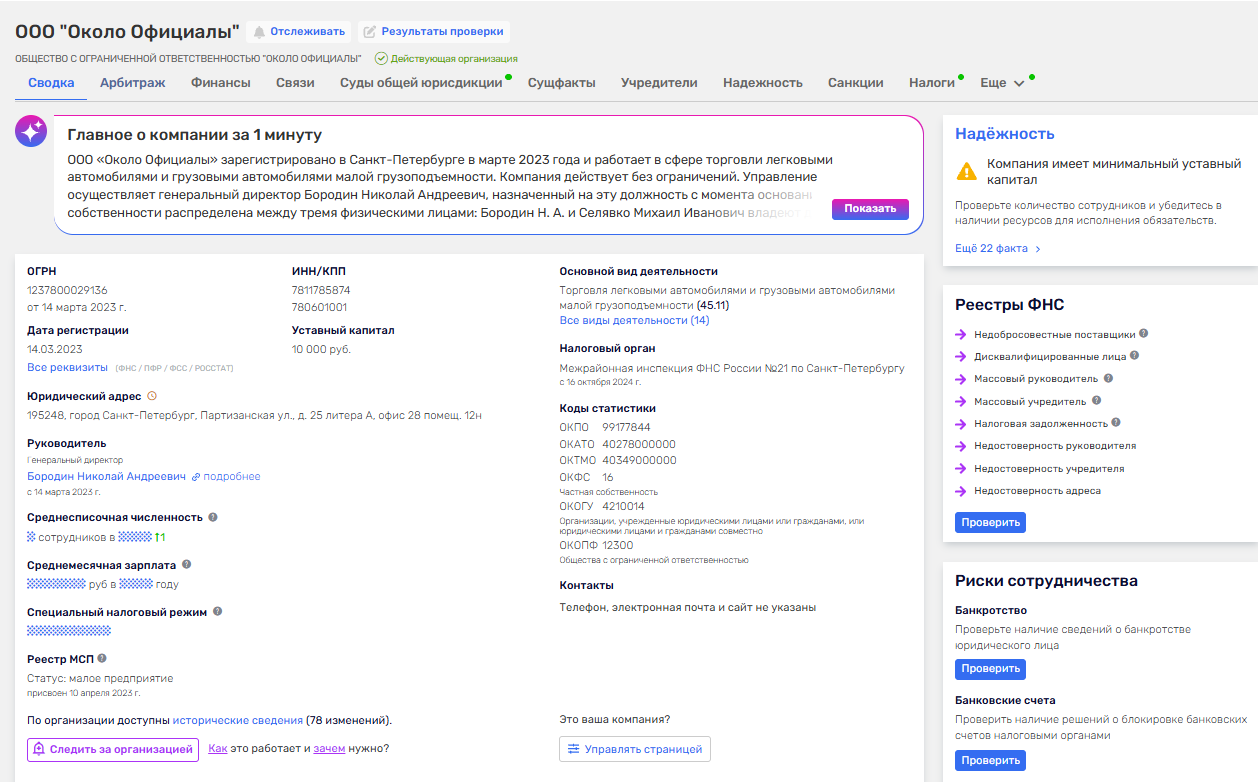
Task: Open Все реквизиты link
Action: pos(67,368)
